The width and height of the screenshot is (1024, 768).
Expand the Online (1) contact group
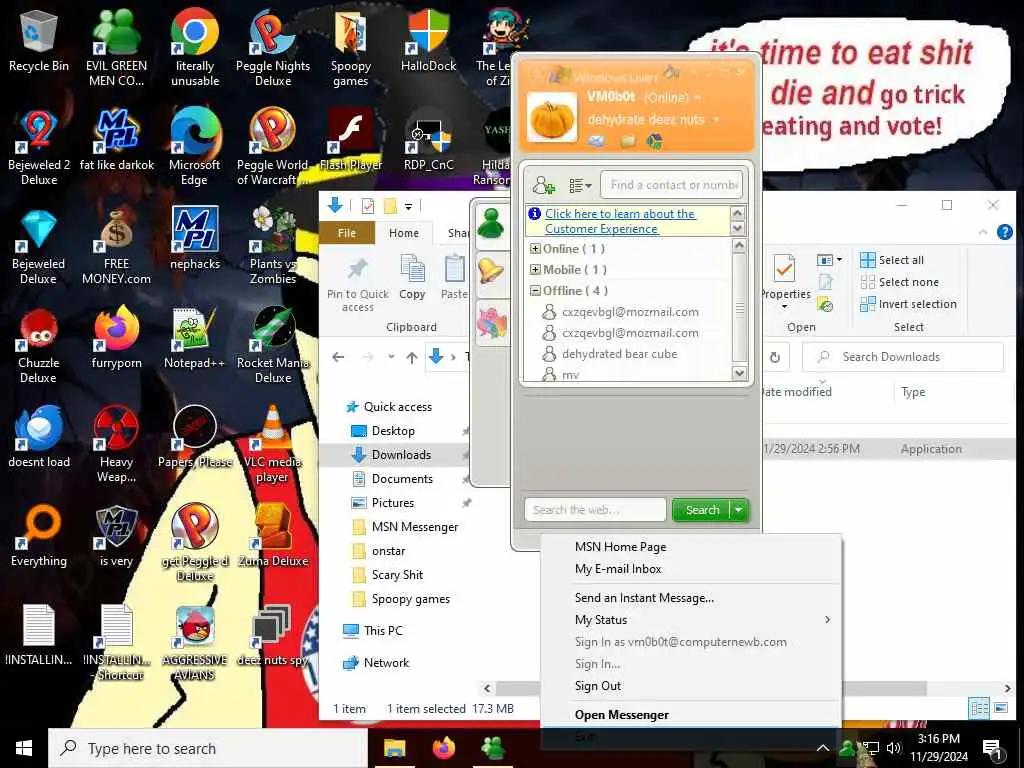[x=535, y=249]
